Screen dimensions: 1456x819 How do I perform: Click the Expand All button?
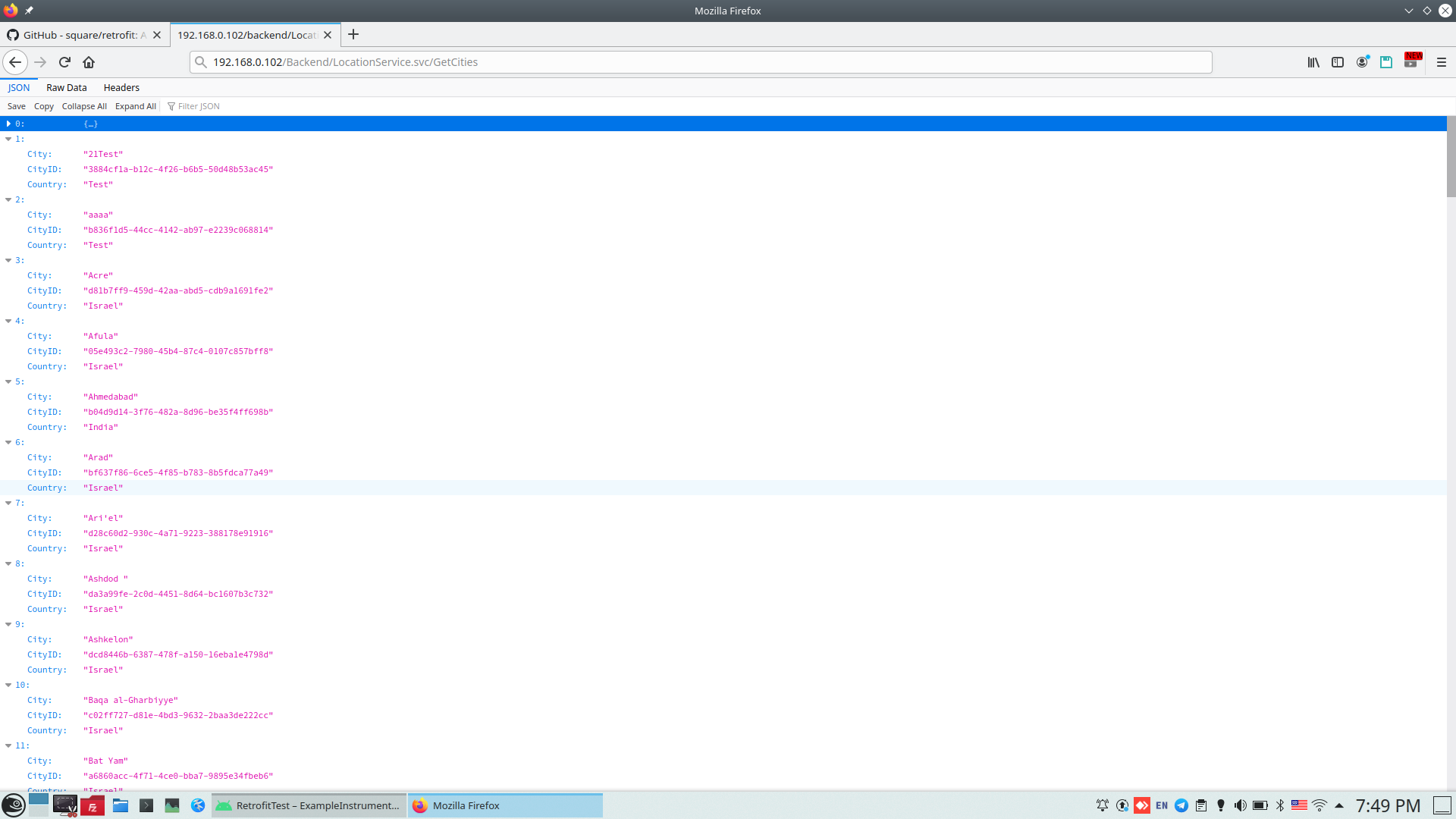(135, 106)
